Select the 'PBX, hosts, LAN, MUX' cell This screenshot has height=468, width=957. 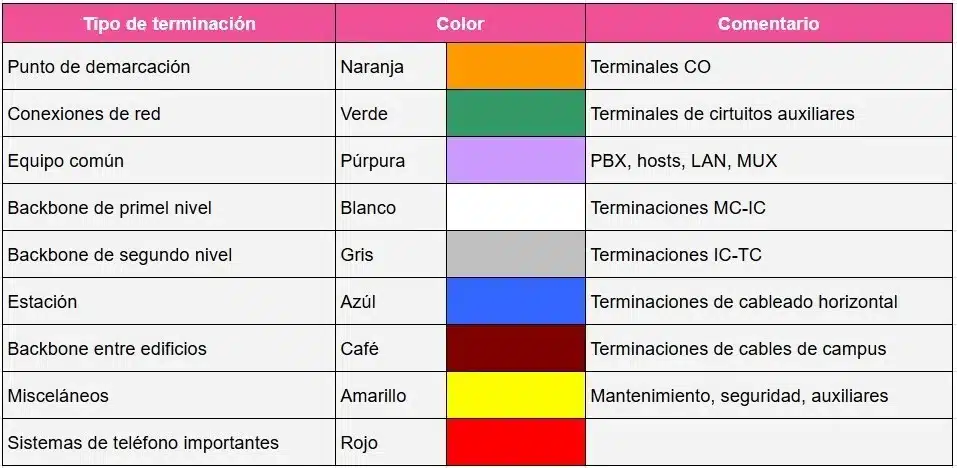684,160
